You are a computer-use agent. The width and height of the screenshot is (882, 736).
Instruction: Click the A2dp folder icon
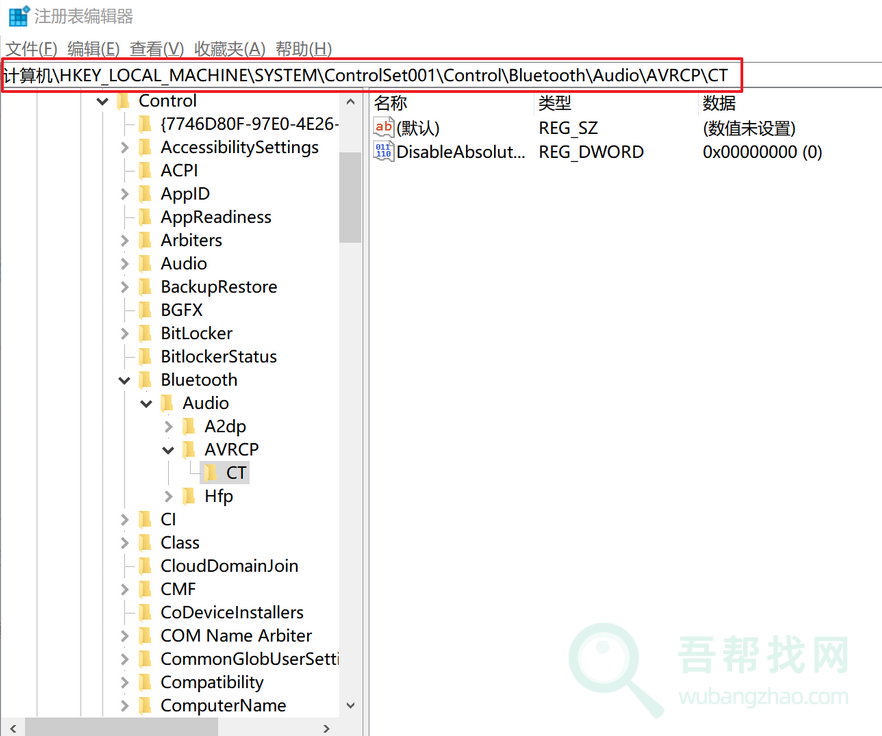[x=190, y=425]
